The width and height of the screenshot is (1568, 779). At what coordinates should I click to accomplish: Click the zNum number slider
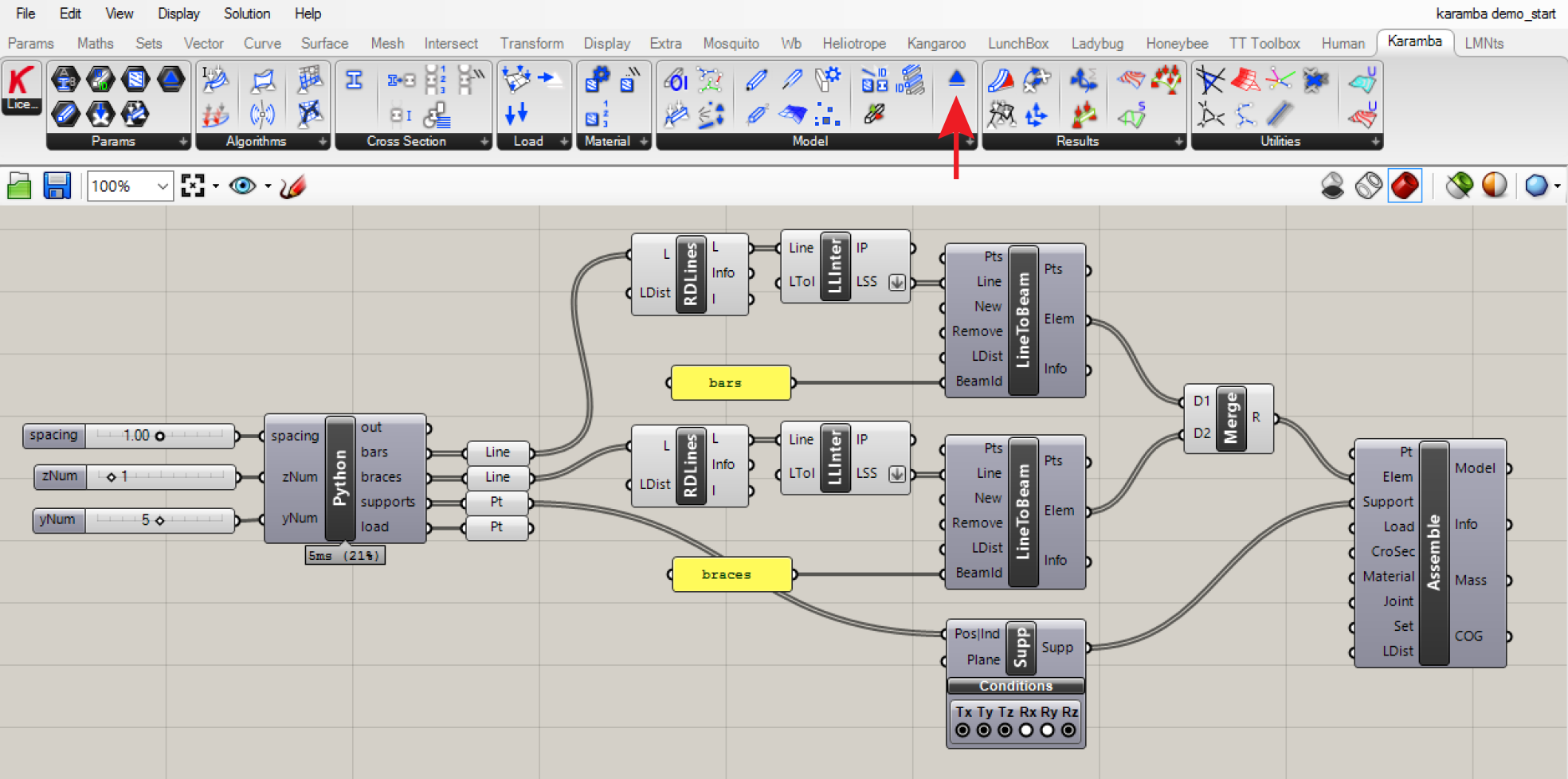point(135,477)
